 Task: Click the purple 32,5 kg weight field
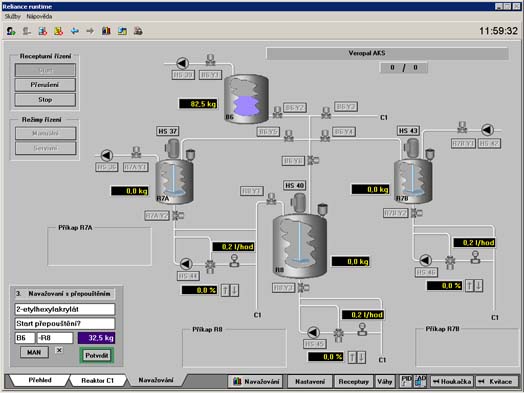tap(97, 338)
